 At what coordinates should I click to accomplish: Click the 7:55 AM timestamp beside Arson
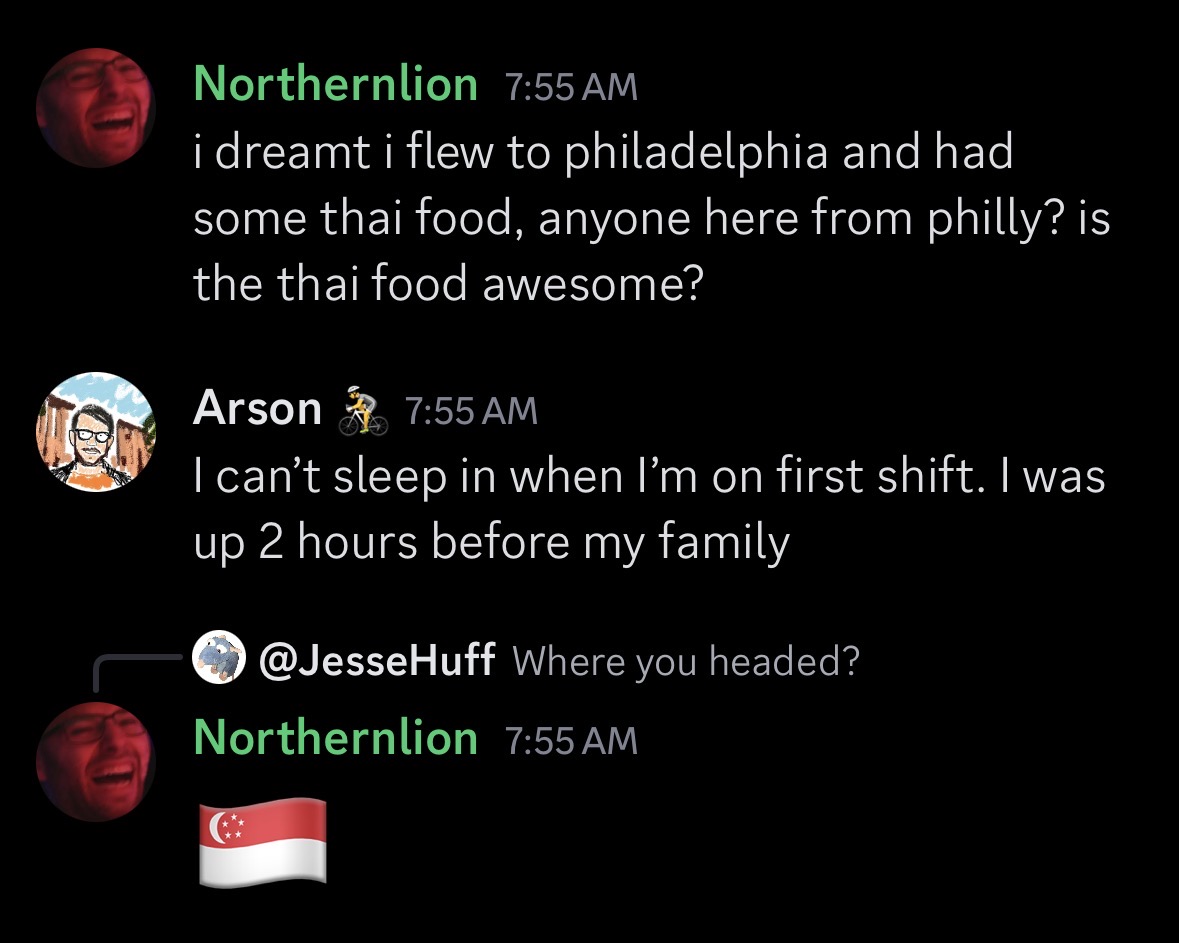coord(471,411)
